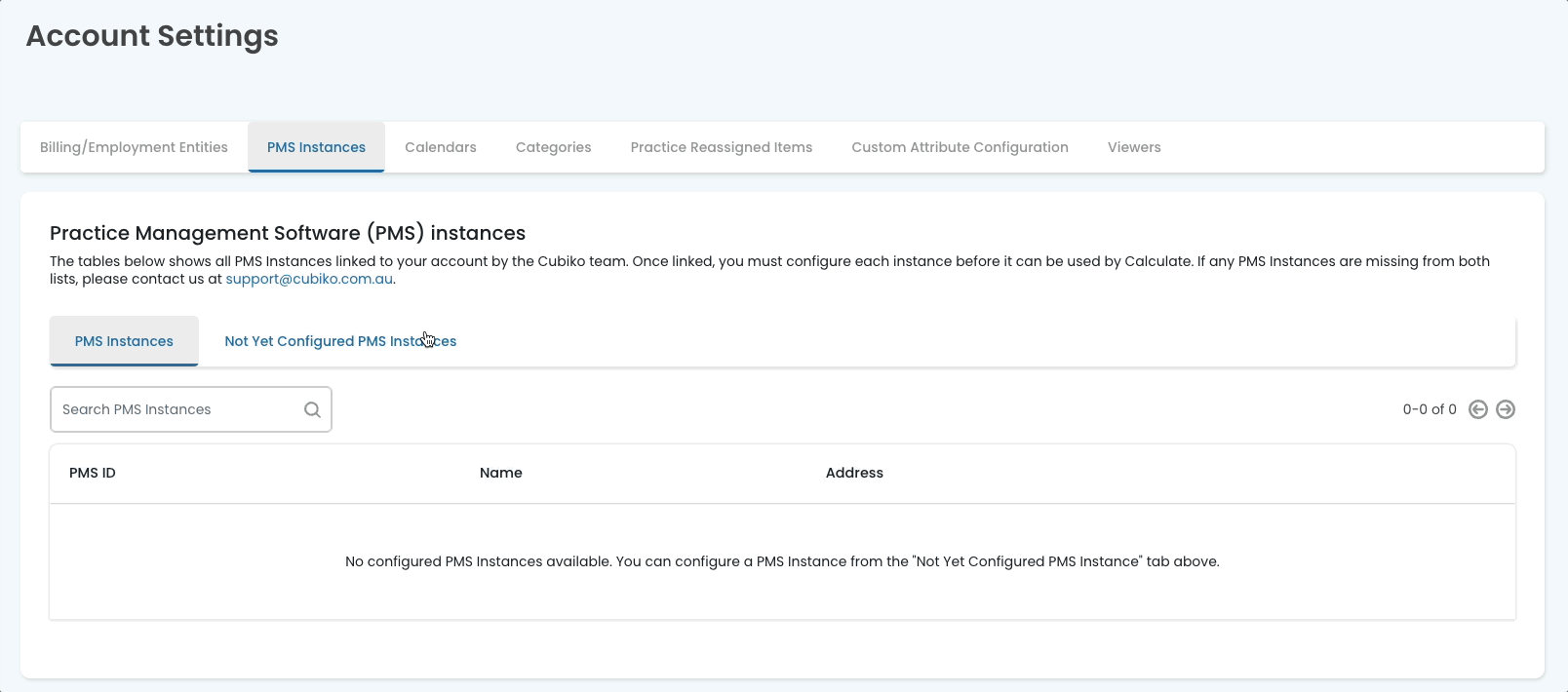Click the 0-0 of 0 pagination count

click(x=1429, y=409)
